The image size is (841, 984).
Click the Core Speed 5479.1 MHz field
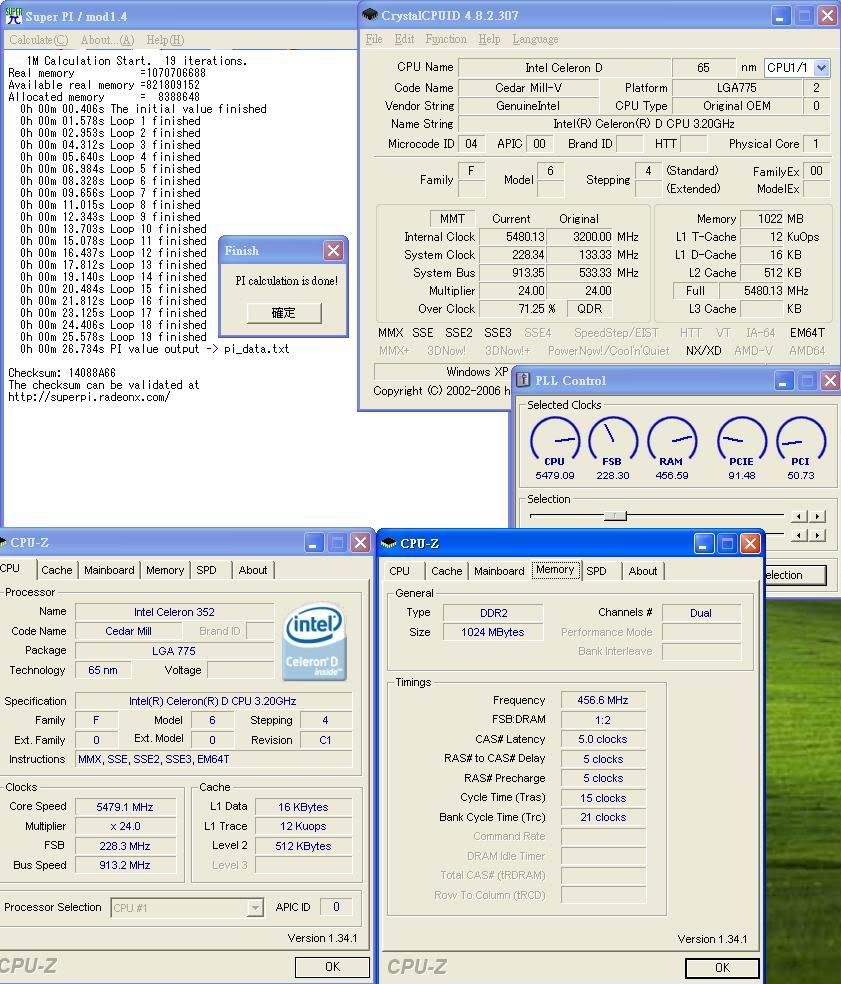click(x=125, y=807)
